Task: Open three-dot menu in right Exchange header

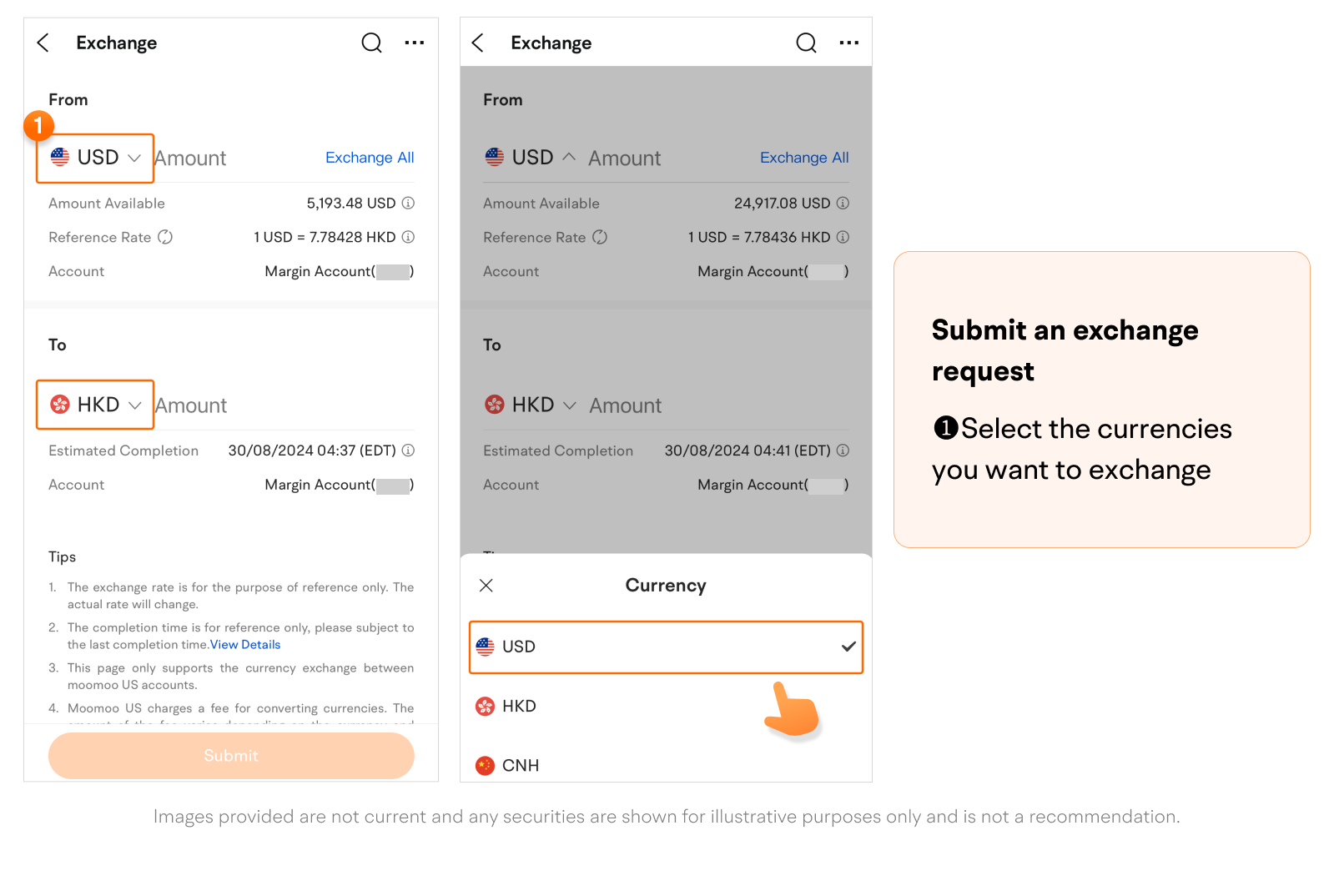Action: pyautogui.click(x=849, y=43)
